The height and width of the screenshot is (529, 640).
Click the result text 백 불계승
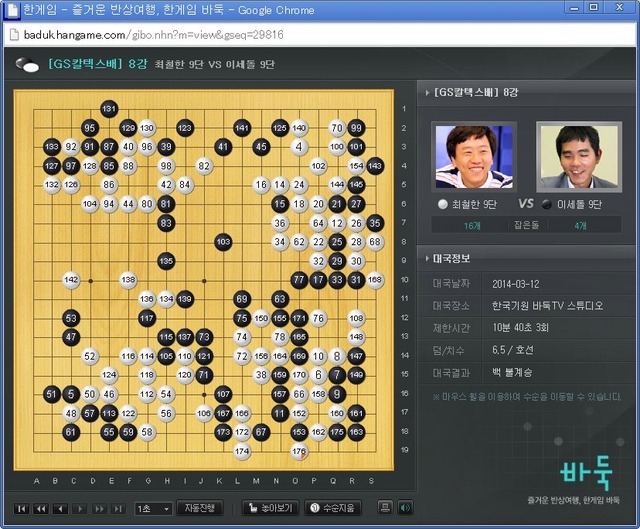[x=512, y=373]
